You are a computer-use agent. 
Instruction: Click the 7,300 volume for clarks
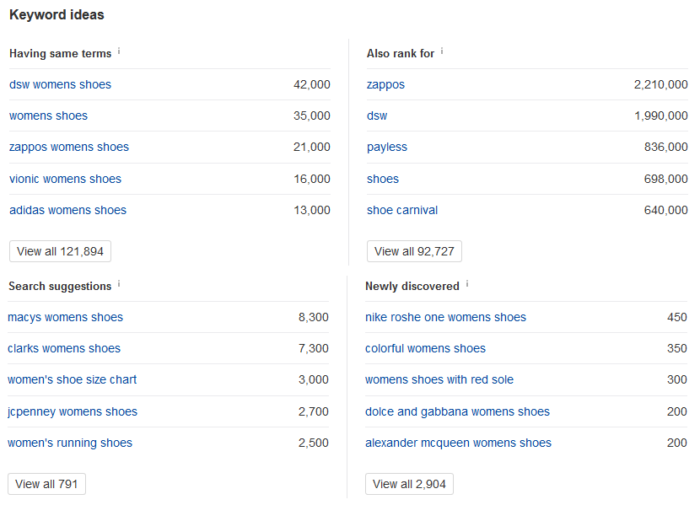pos(313,349)
